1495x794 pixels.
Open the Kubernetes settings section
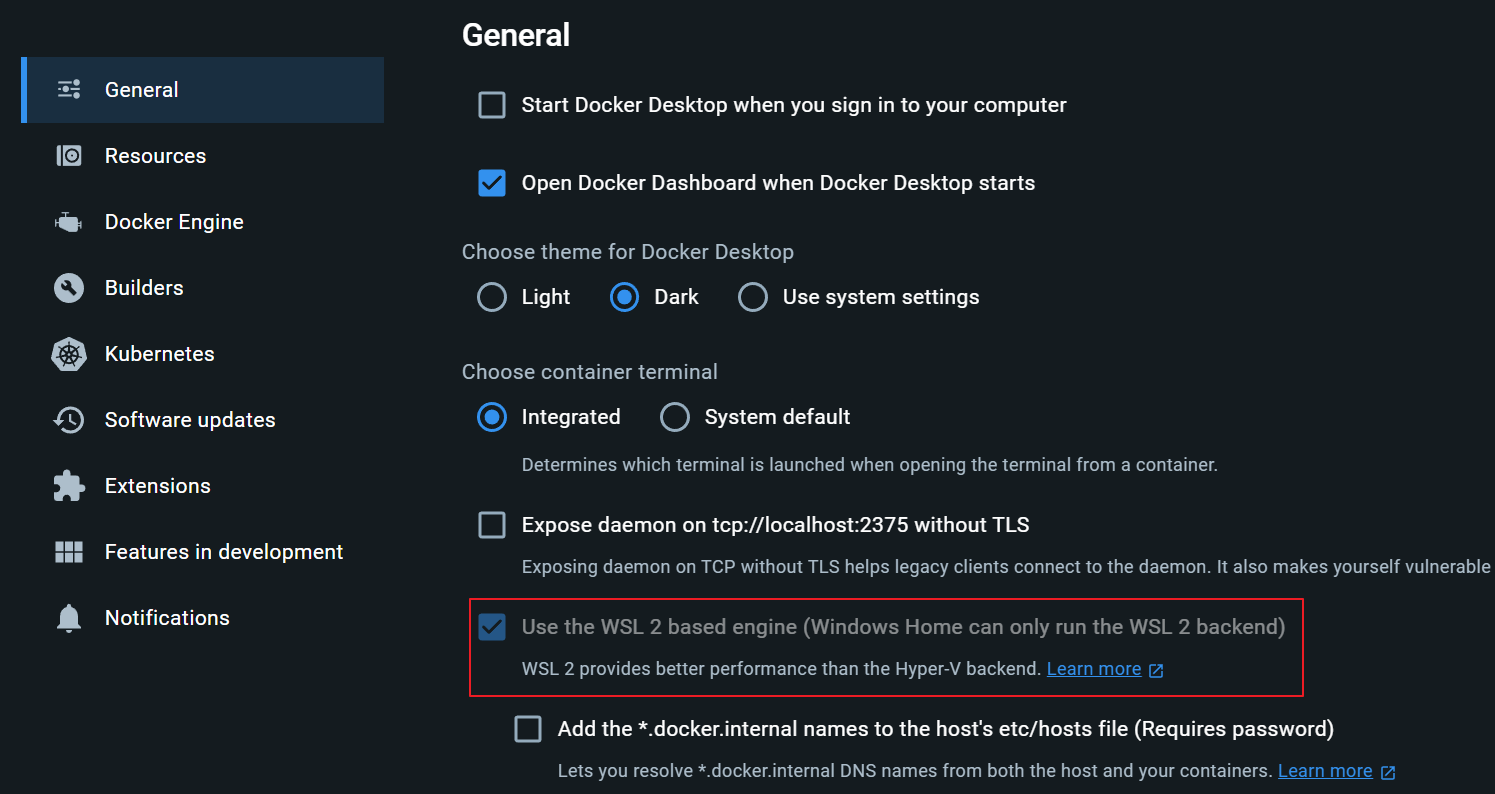point(159,353)
